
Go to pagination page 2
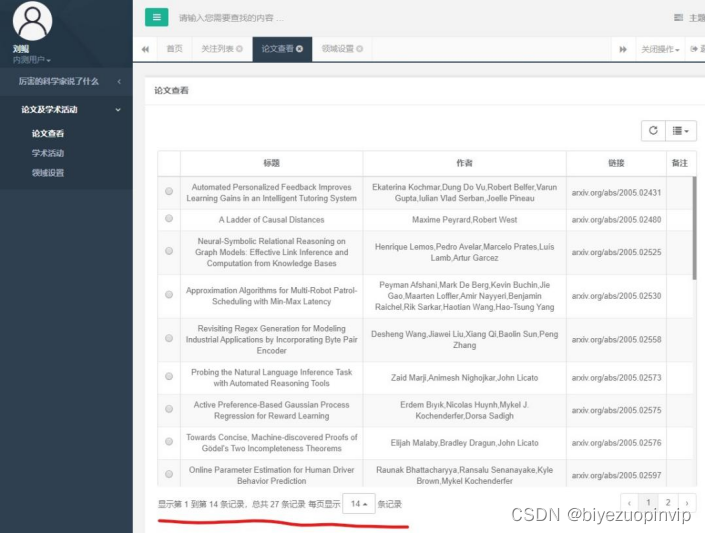pyautogui.click(x=668, y=502)
